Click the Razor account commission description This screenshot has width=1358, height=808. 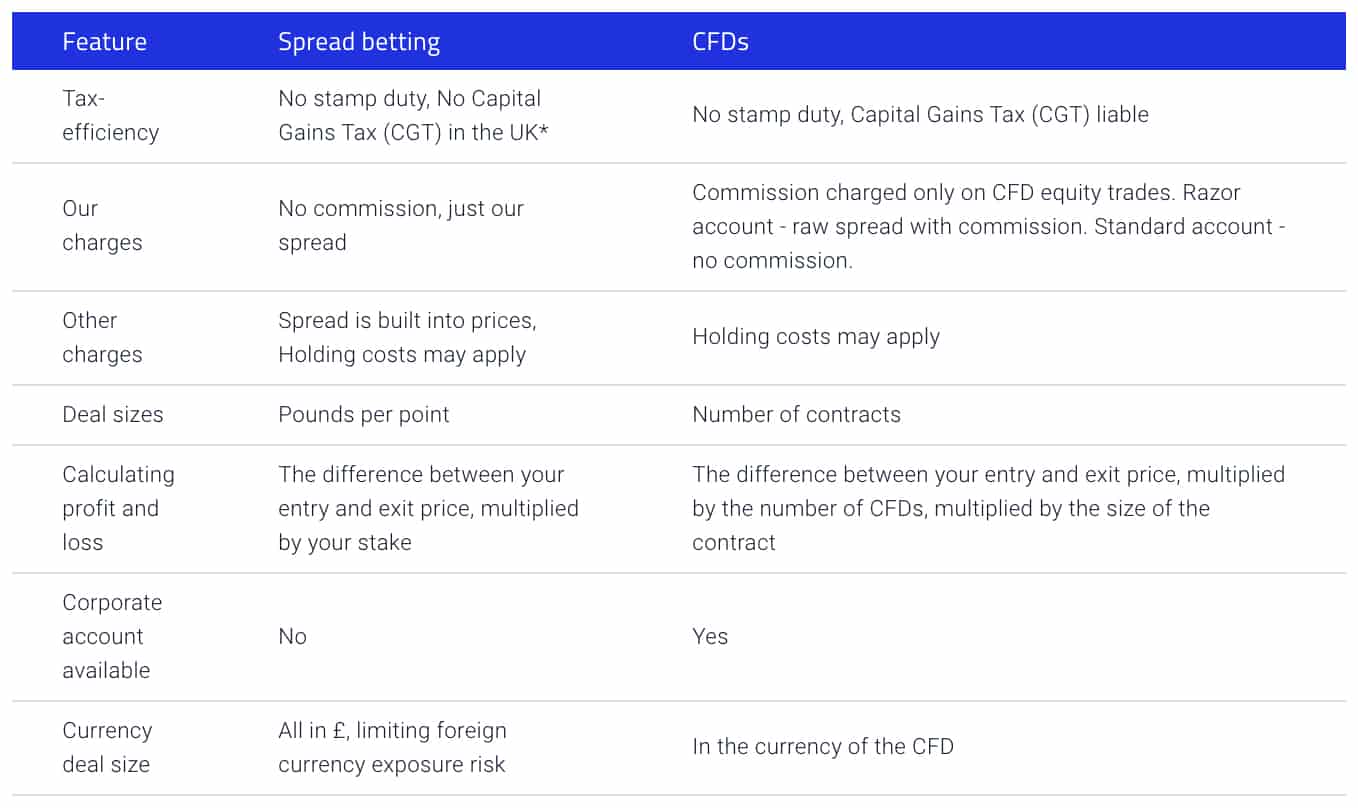point(988,226)
